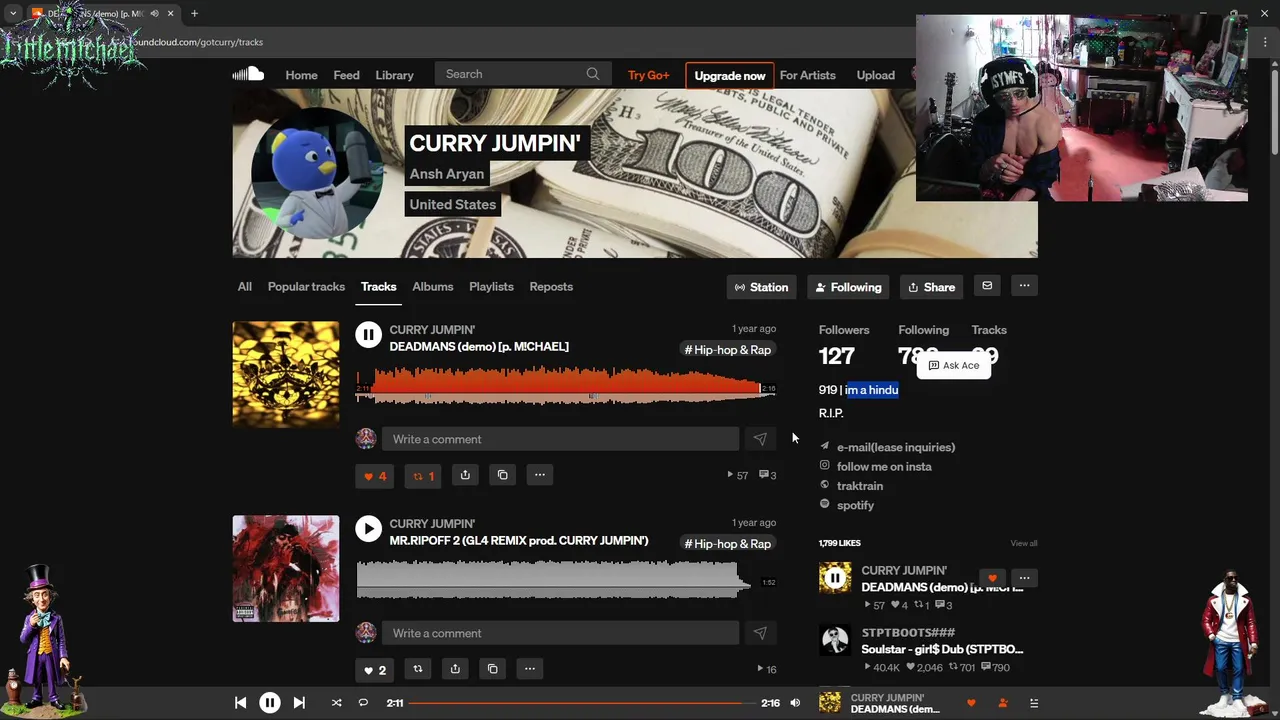Send message via envelope icon

pos(987,286)
